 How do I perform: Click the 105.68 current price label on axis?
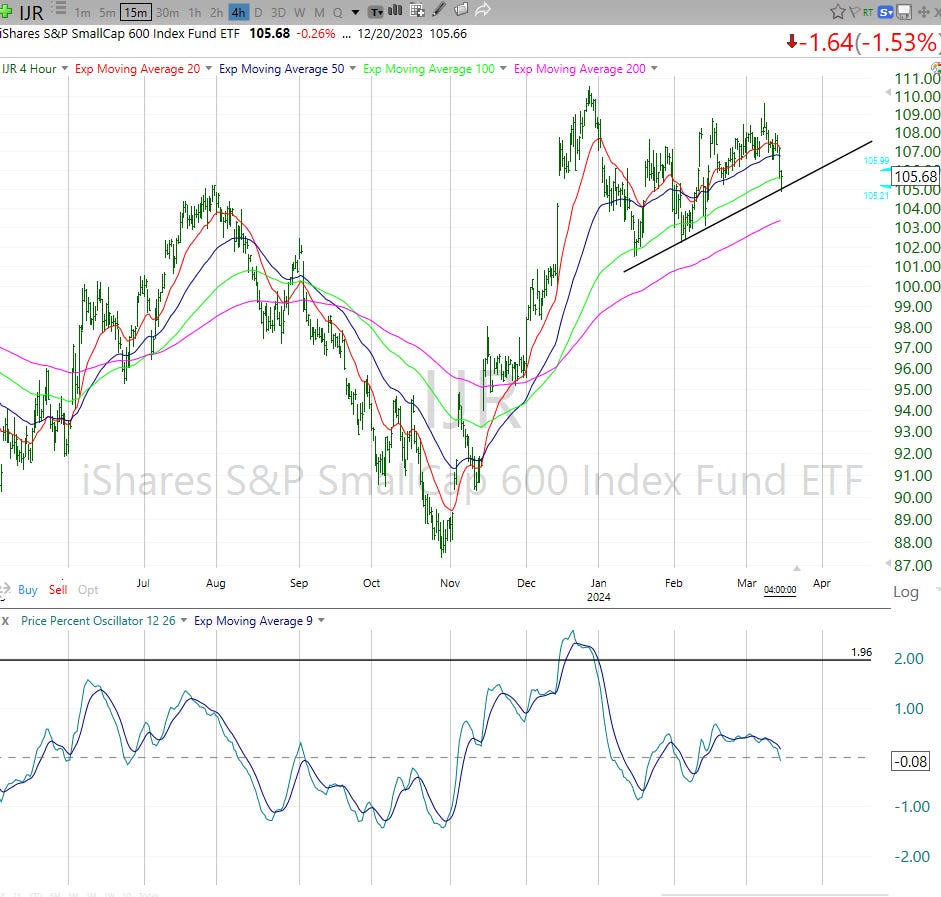[915, 176]
